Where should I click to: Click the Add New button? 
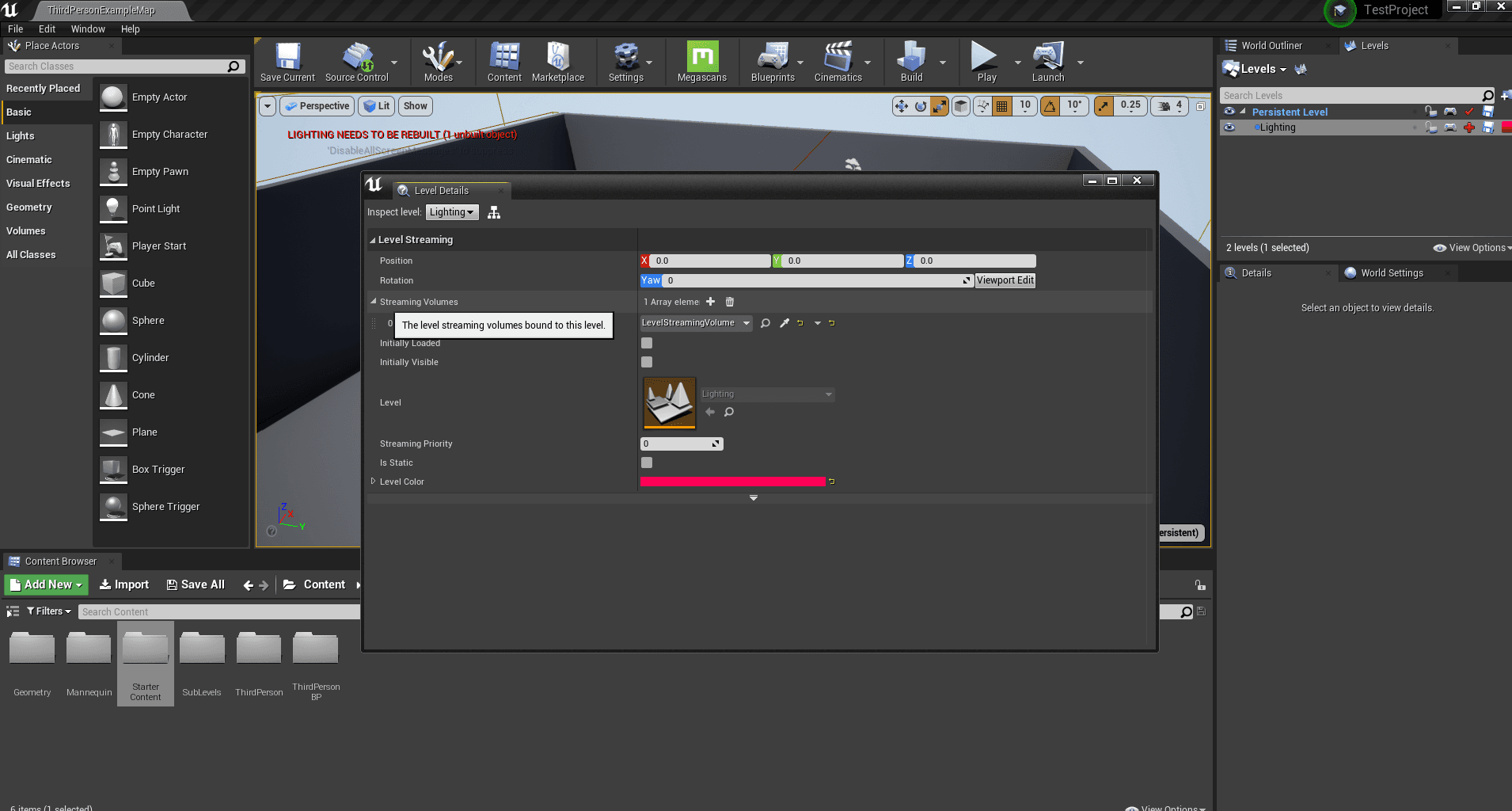(47, 584)
